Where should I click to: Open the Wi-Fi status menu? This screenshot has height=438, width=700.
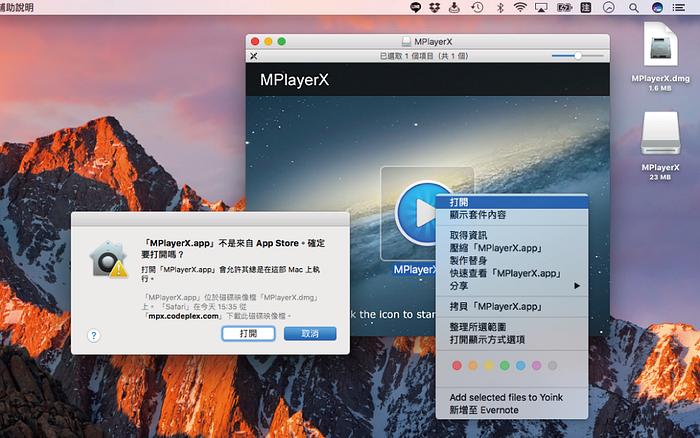point(520,7)
